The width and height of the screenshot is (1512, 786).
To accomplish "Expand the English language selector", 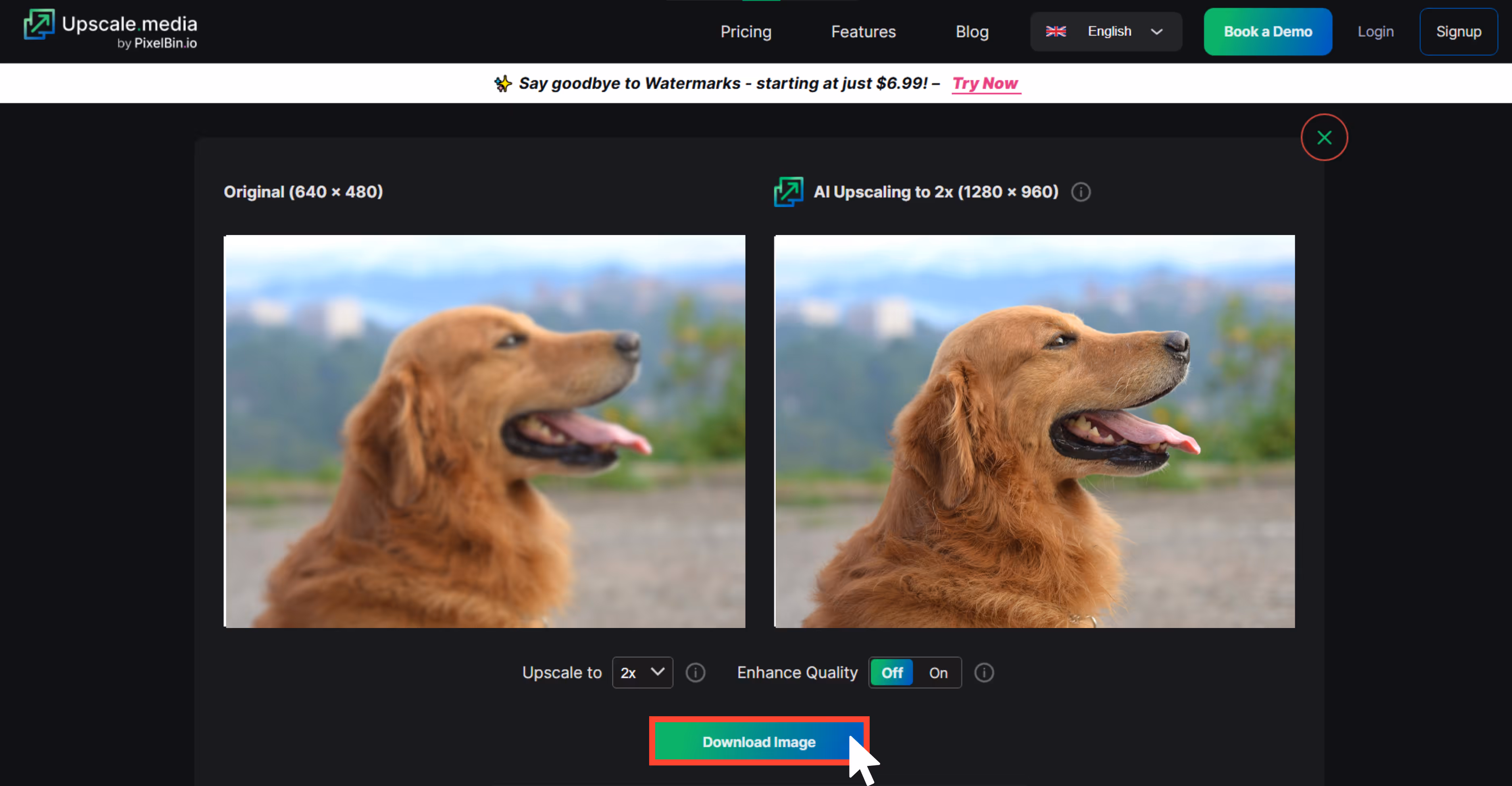I will pyautogui.click(x=1106, y=32).
